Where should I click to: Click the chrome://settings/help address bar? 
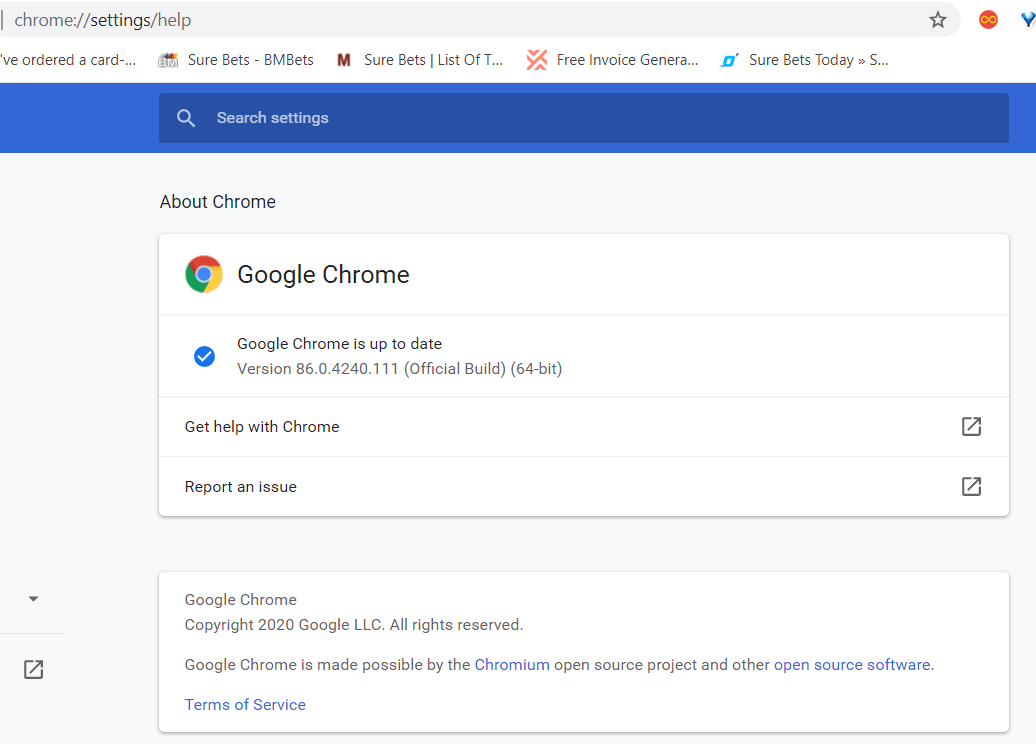400,20
